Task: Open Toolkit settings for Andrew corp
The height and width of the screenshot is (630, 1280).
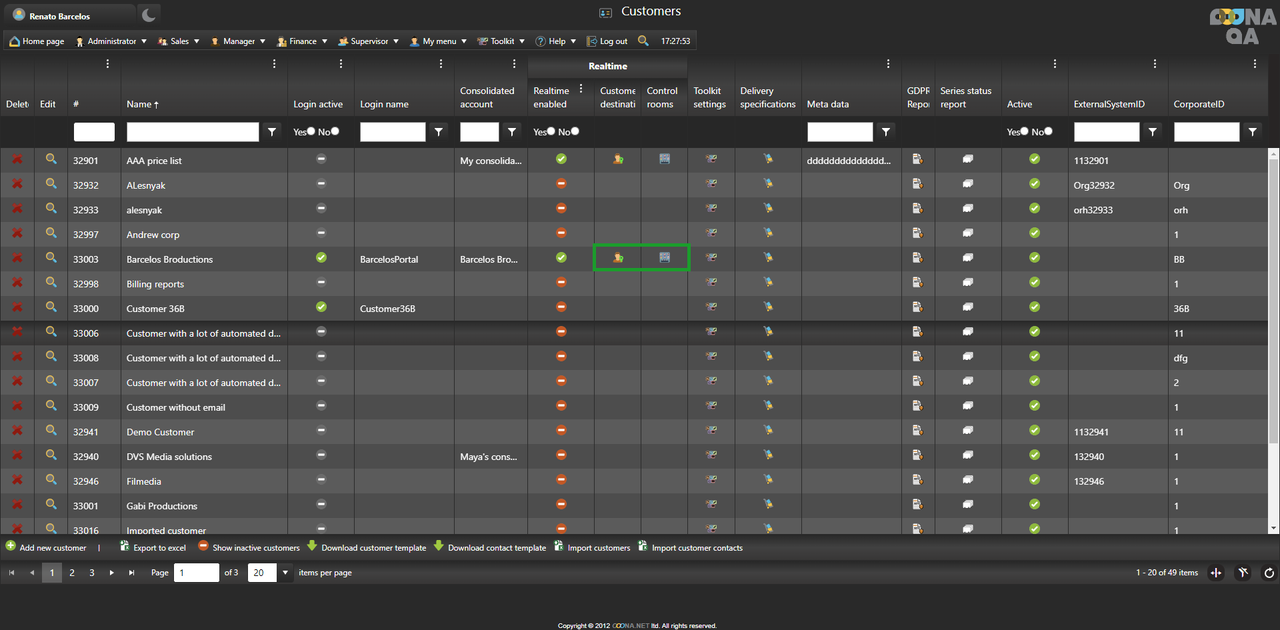Action: pyautogui.click(x=711, y=234)
